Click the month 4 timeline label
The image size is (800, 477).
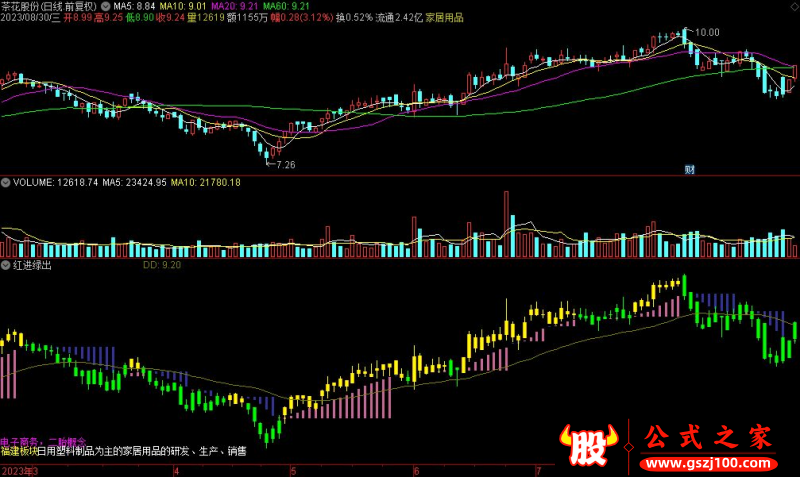coord(176,471)
